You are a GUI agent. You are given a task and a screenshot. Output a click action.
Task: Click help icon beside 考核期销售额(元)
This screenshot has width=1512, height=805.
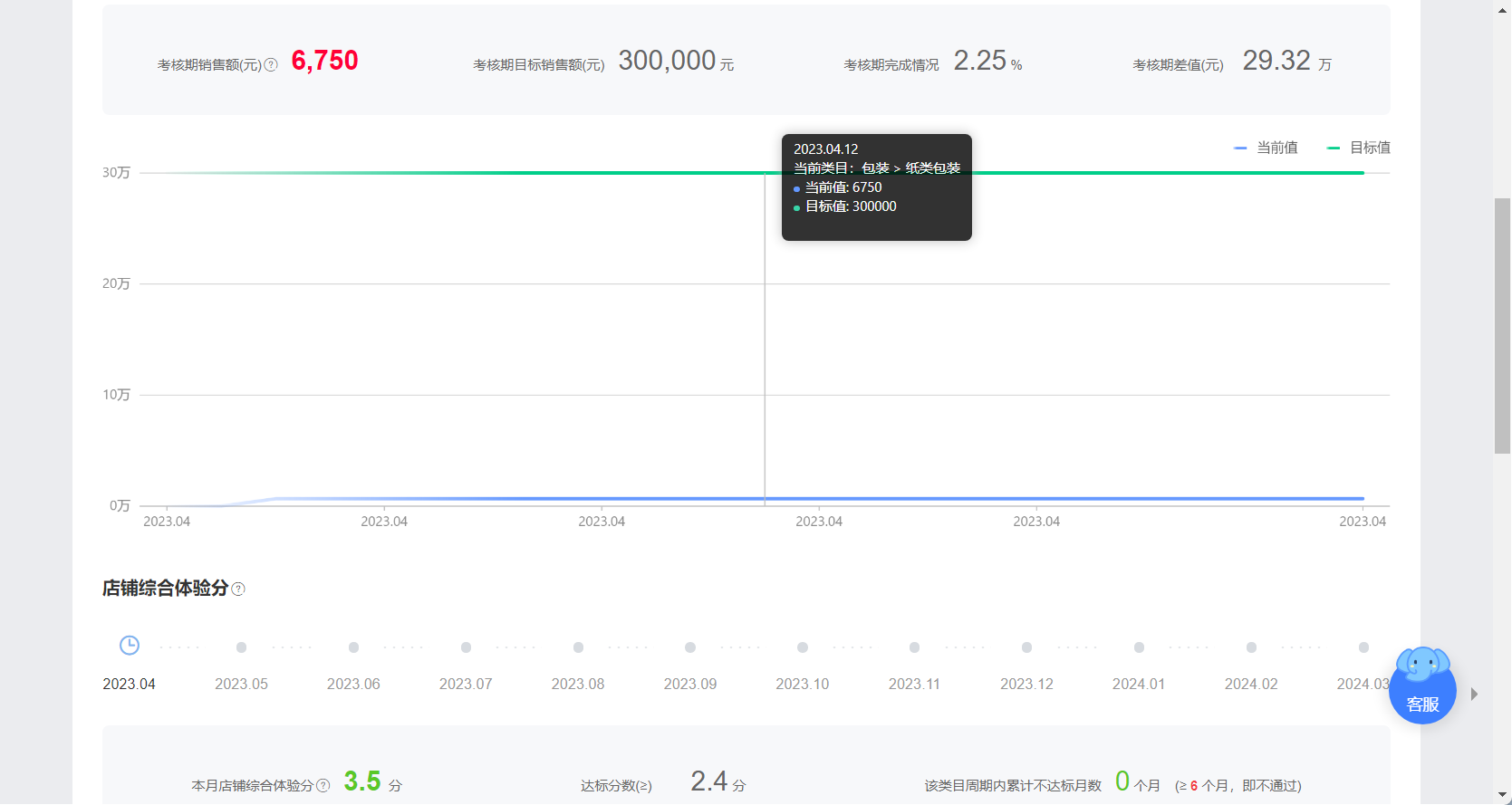click(271, 65)
